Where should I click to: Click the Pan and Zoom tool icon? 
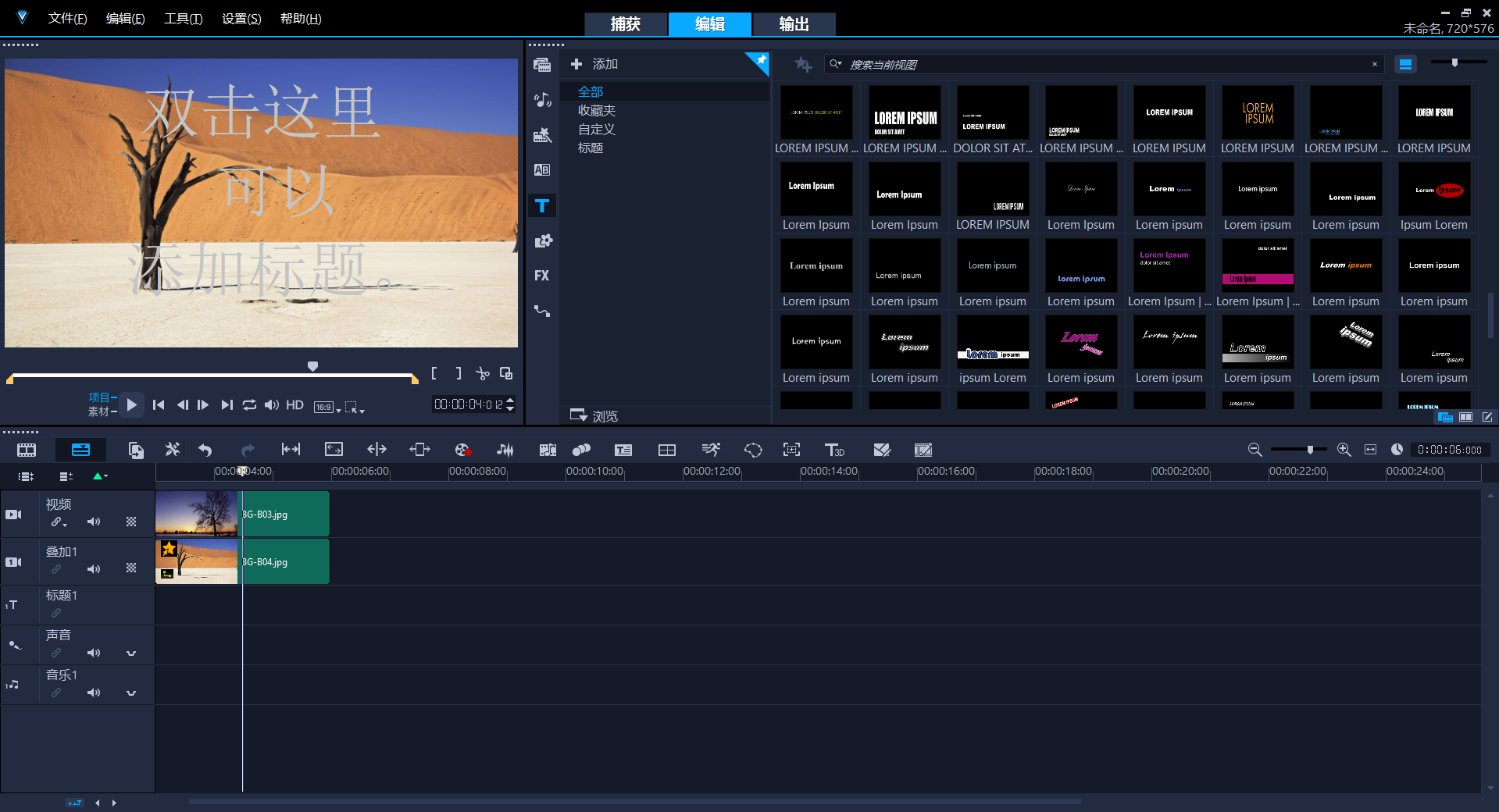pyautogui.click(x=791, y=450)
